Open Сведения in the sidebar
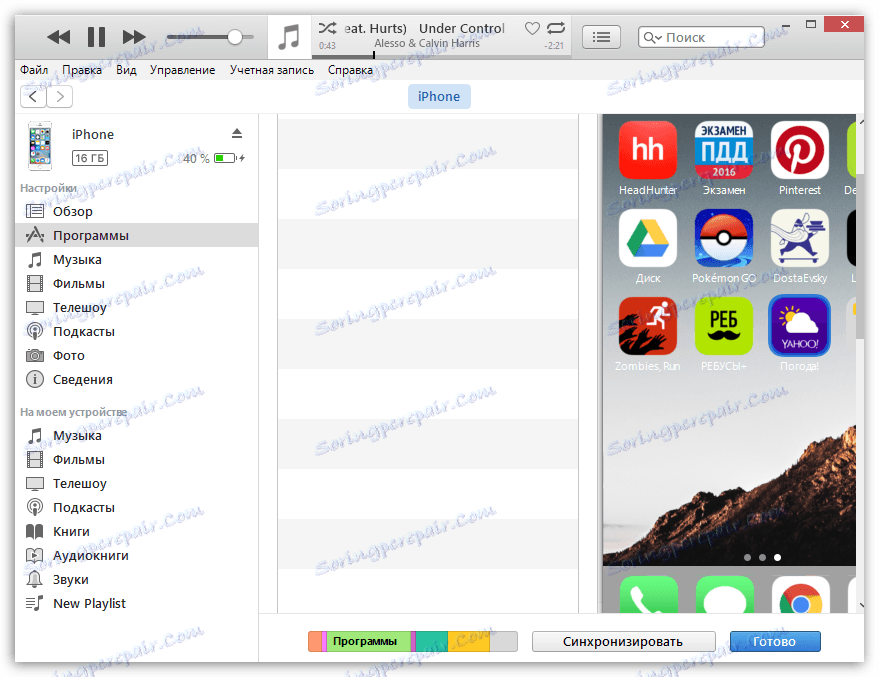The image size is (879, 677). point(137,379)
